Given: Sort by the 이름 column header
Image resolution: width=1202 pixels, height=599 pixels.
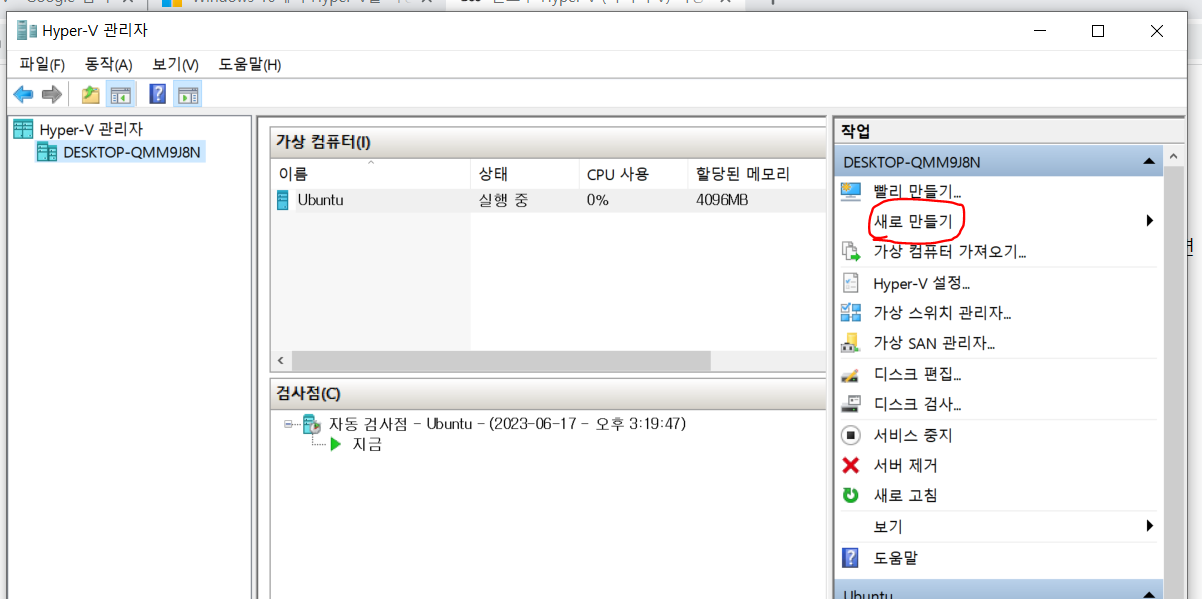Looking at the screenshot, I should [371, 174].
